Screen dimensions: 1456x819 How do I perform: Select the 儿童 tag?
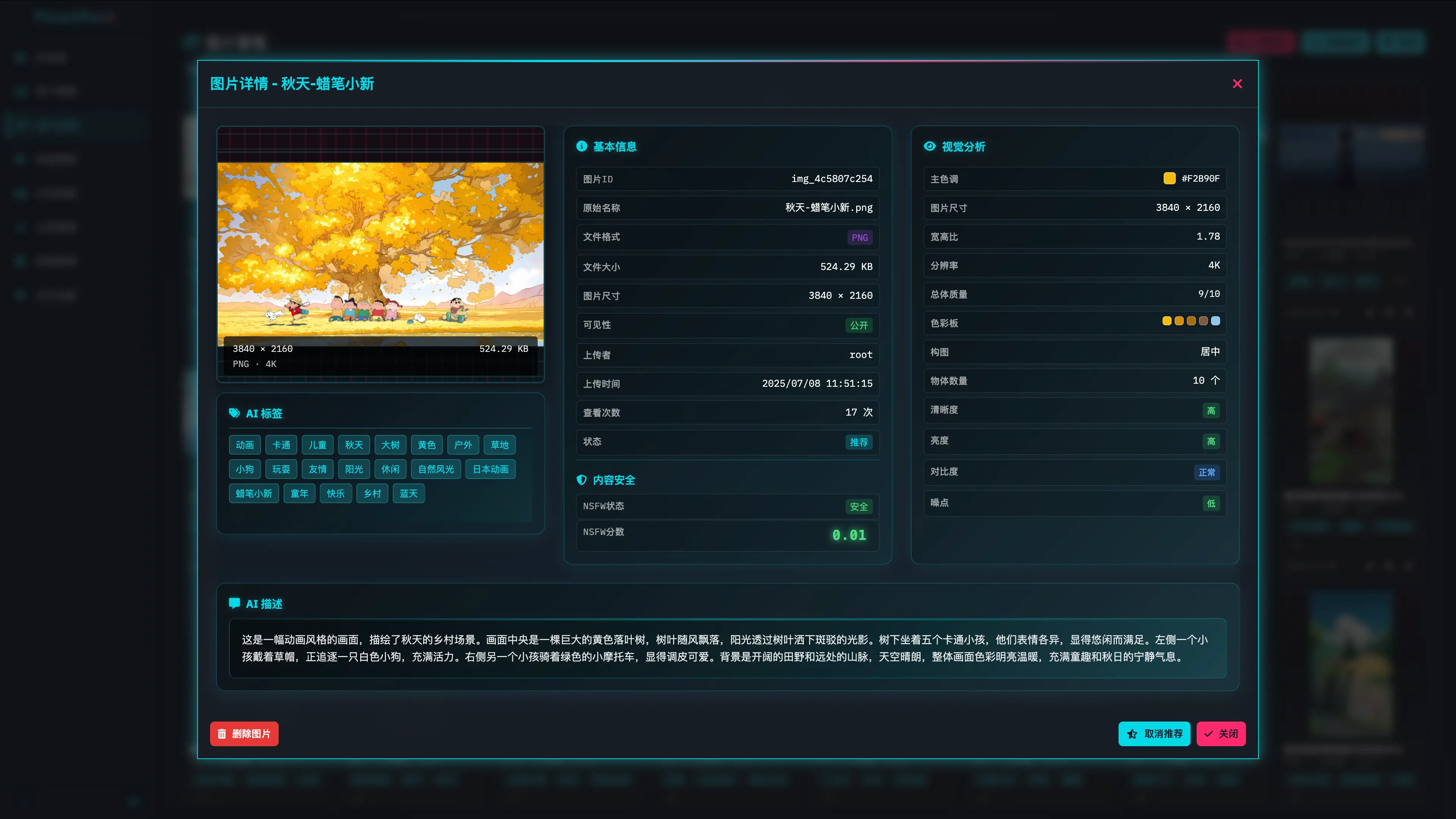318,445
